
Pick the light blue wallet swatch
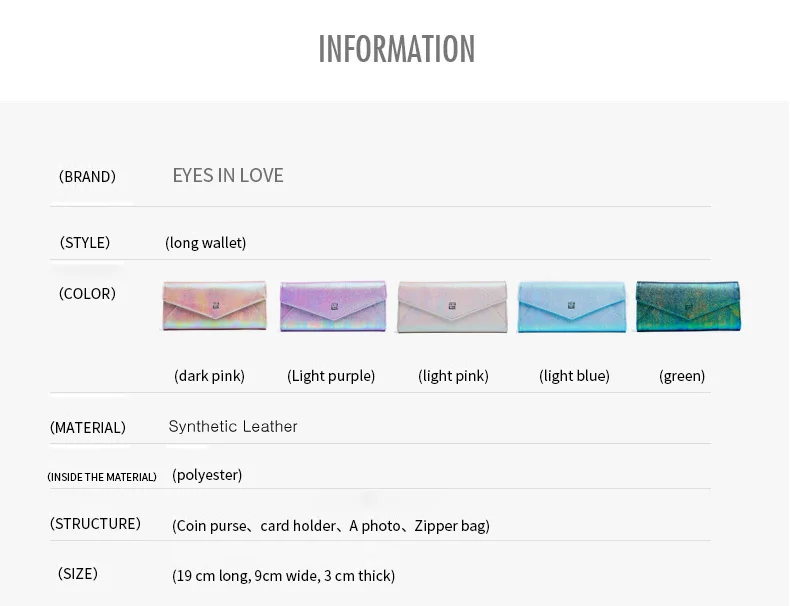(x=572, y=307)
